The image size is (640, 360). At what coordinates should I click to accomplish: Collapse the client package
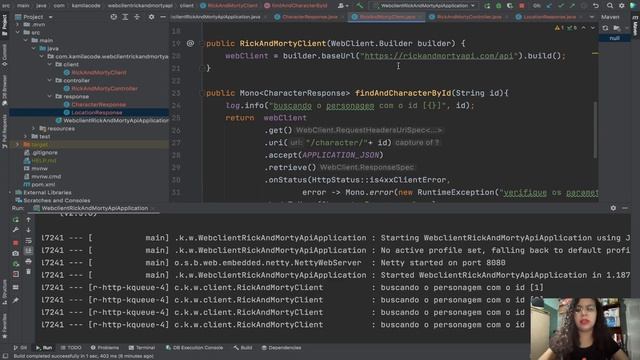50,64
